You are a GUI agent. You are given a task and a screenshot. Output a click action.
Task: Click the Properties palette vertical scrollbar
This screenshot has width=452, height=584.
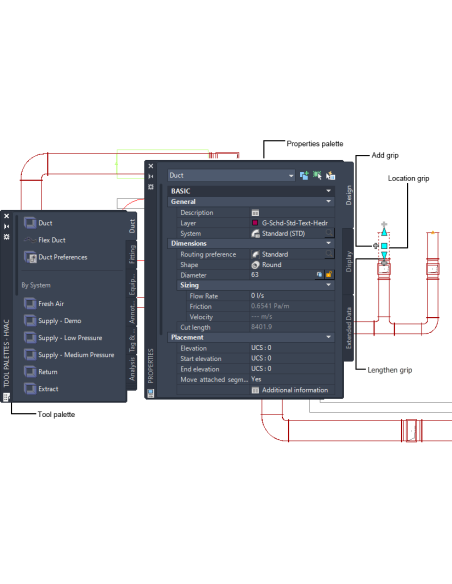[x=161, y=259]
